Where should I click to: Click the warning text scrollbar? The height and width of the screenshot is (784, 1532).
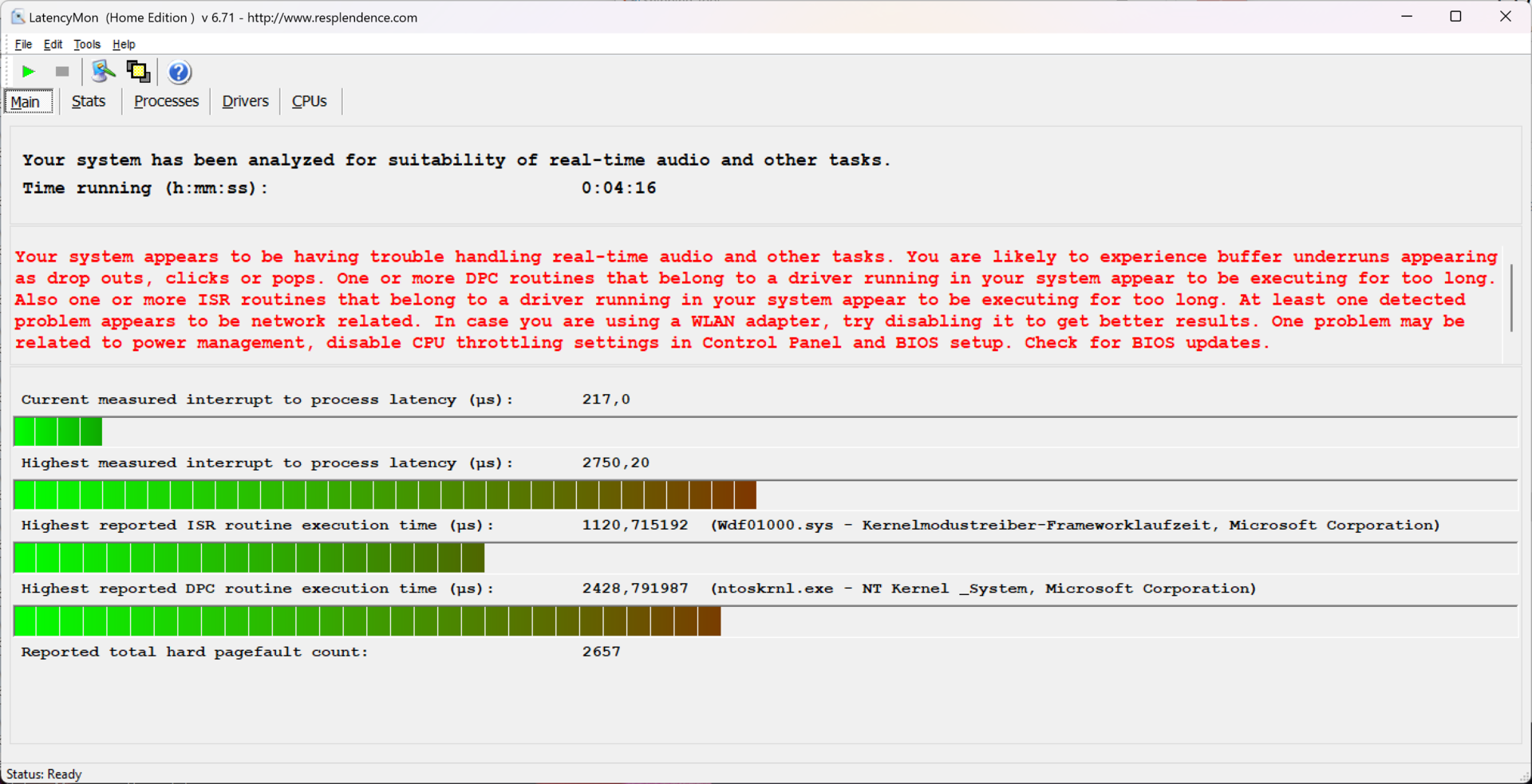click(x=1511, y=299)
